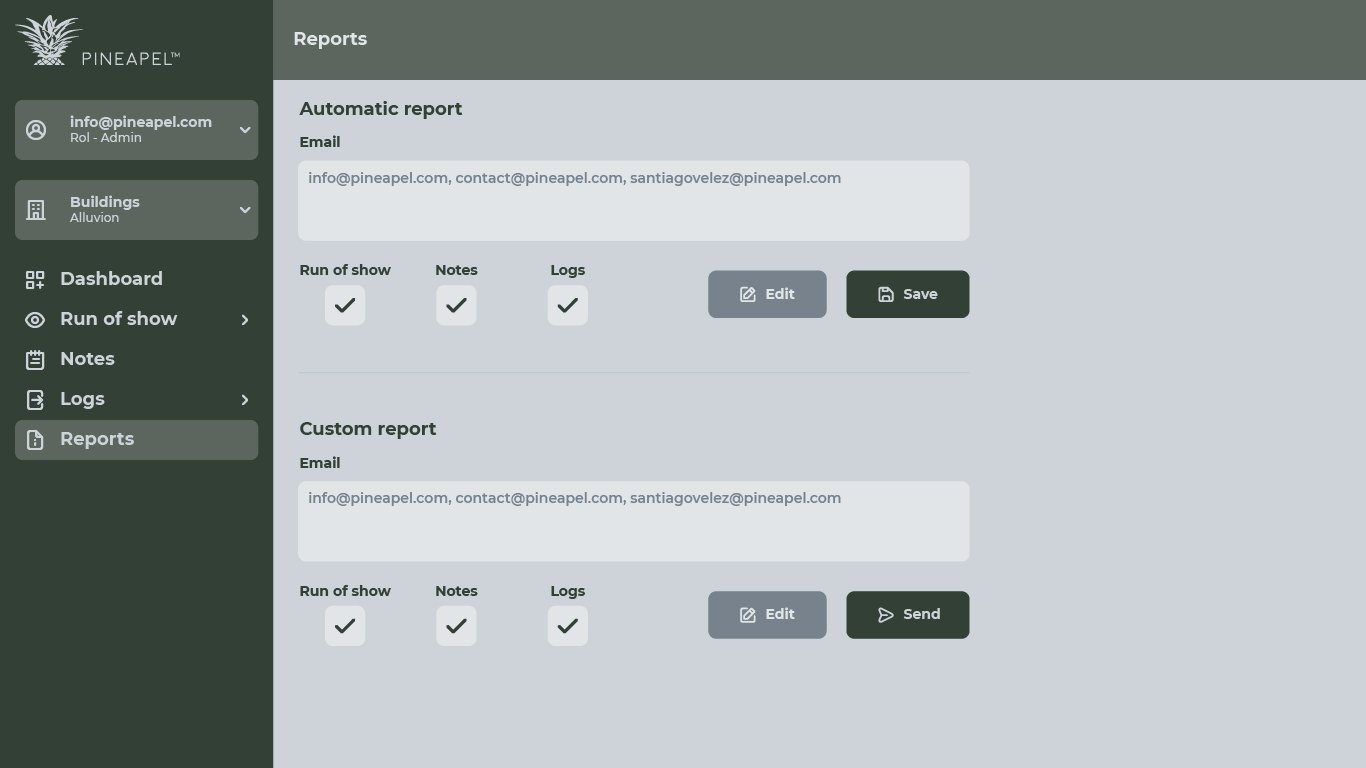Uncheck Notes in Custom report

(x=456, y=626)
